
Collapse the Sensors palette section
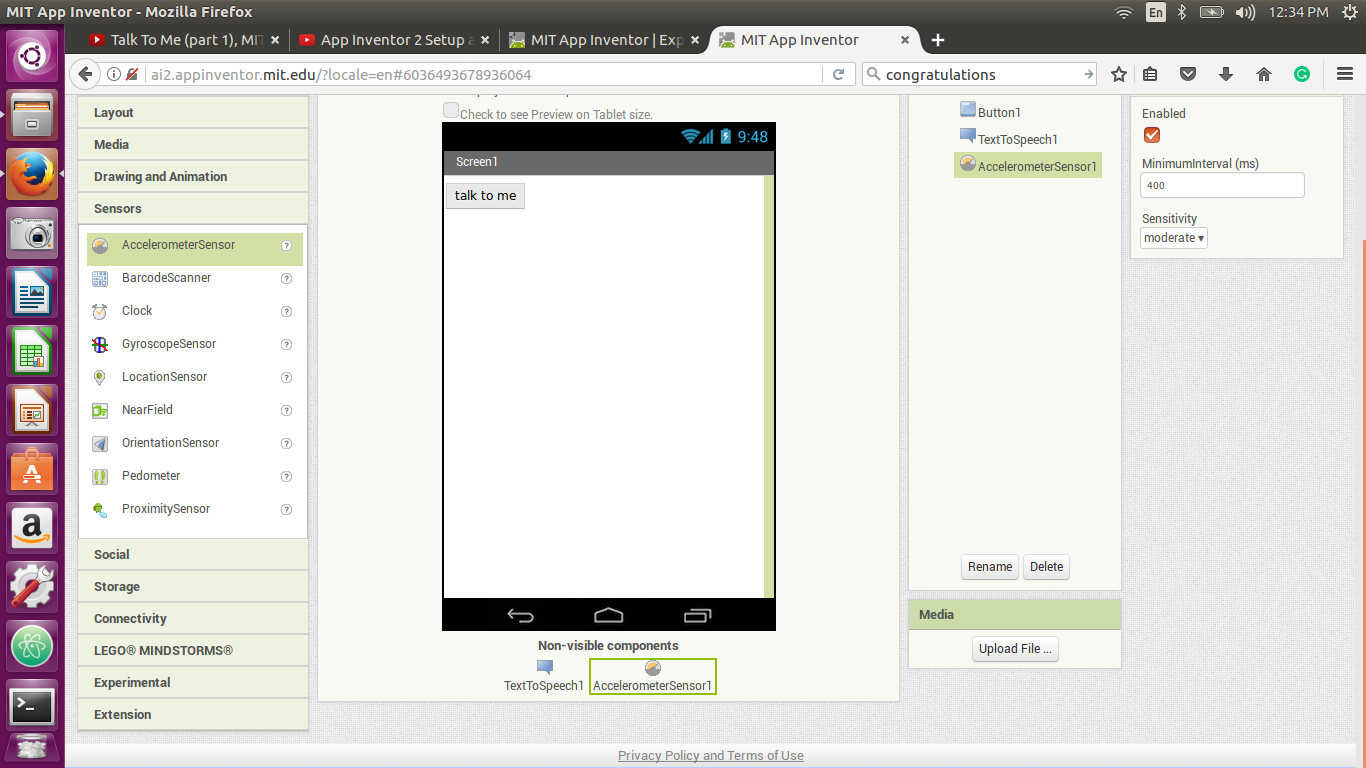tap(193, 209)
